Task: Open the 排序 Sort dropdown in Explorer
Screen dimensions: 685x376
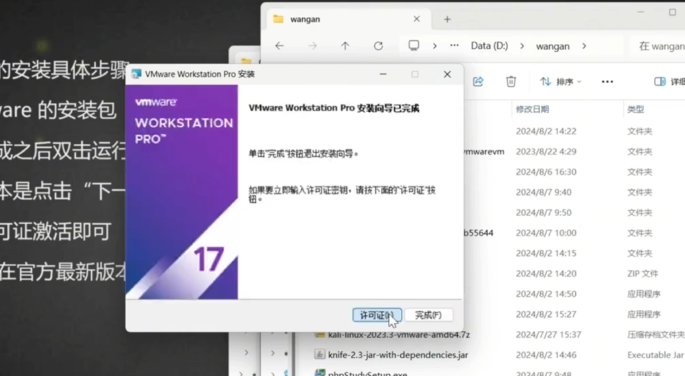Action: click(560, 82)
